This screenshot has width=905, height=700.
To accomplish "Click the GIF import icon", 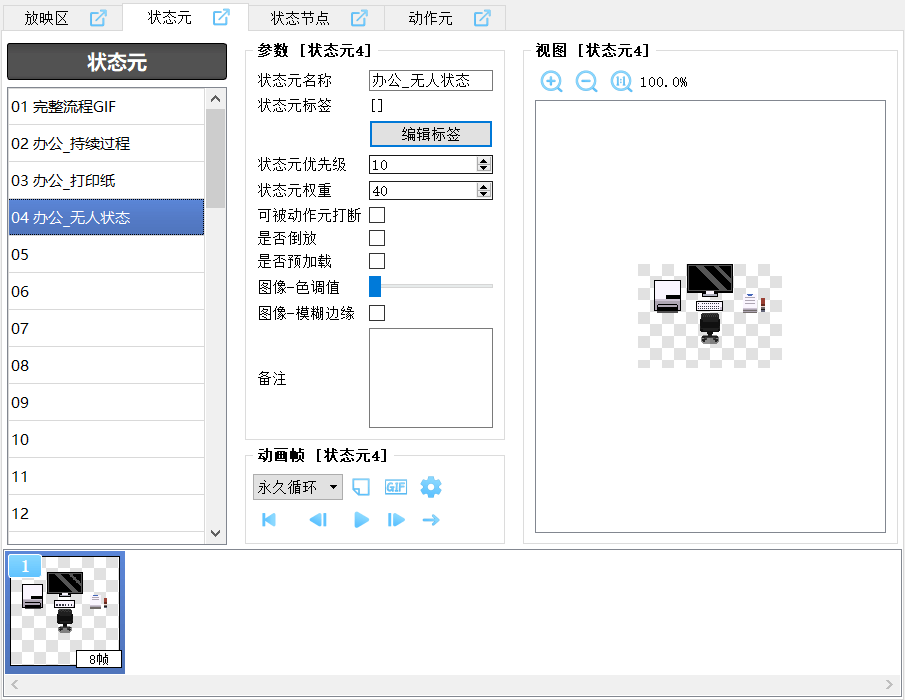I will click(x=396, y=487).
